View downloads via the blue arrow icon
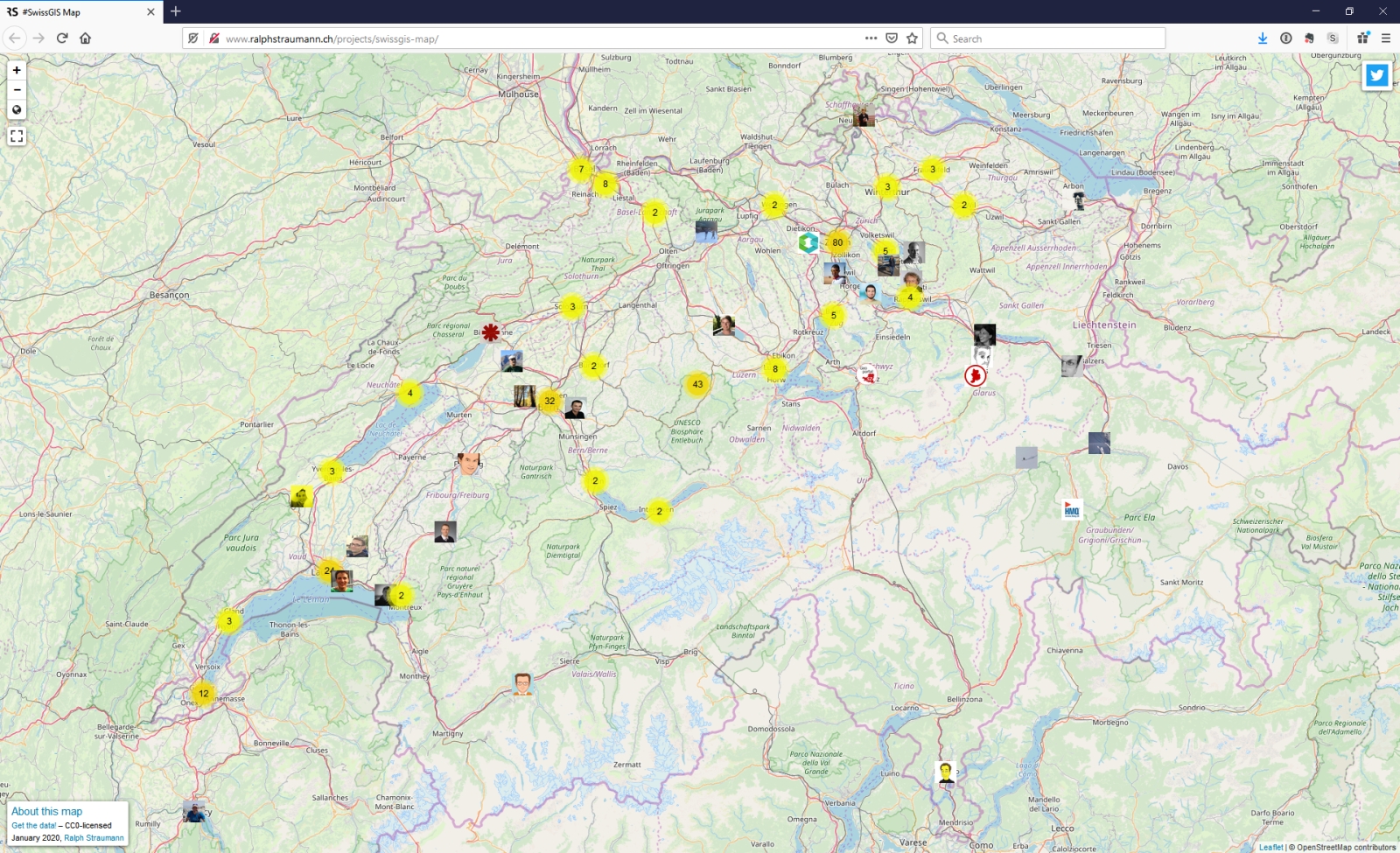 pos(1261,38)
